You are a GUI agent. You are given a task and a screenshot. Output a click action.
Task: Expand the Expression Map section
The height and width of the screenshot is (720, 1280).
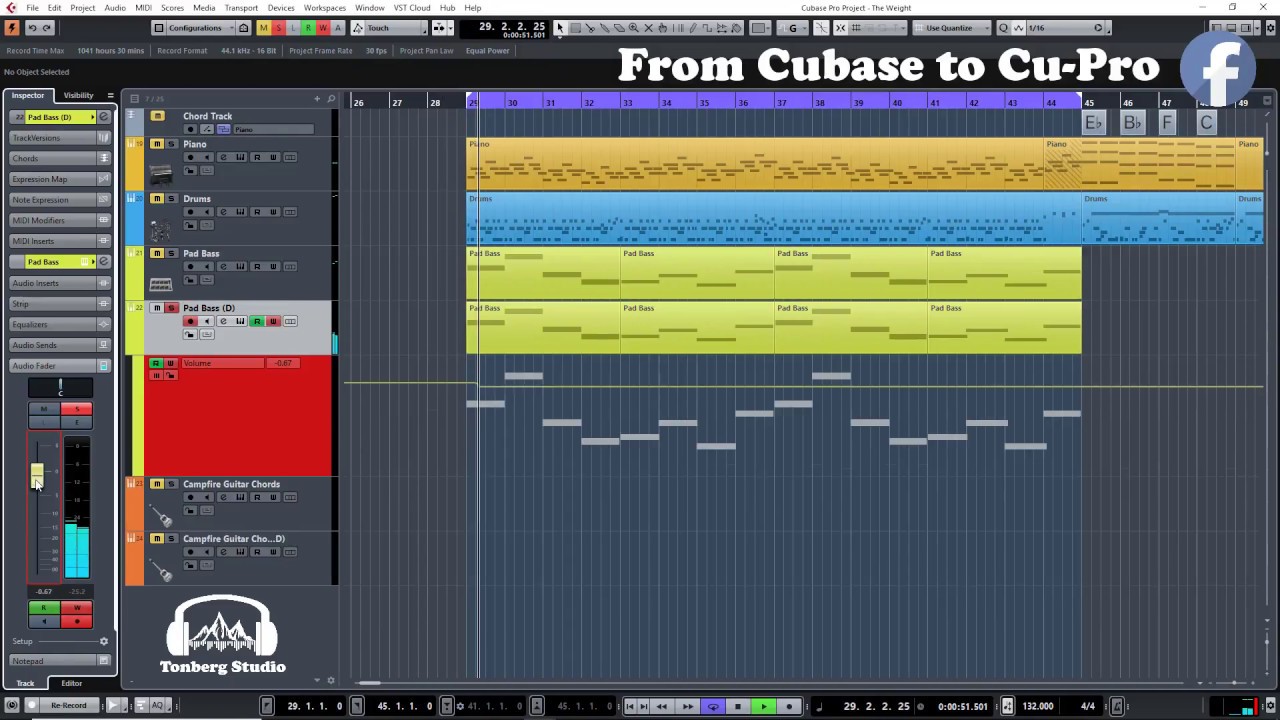point(60,179)
